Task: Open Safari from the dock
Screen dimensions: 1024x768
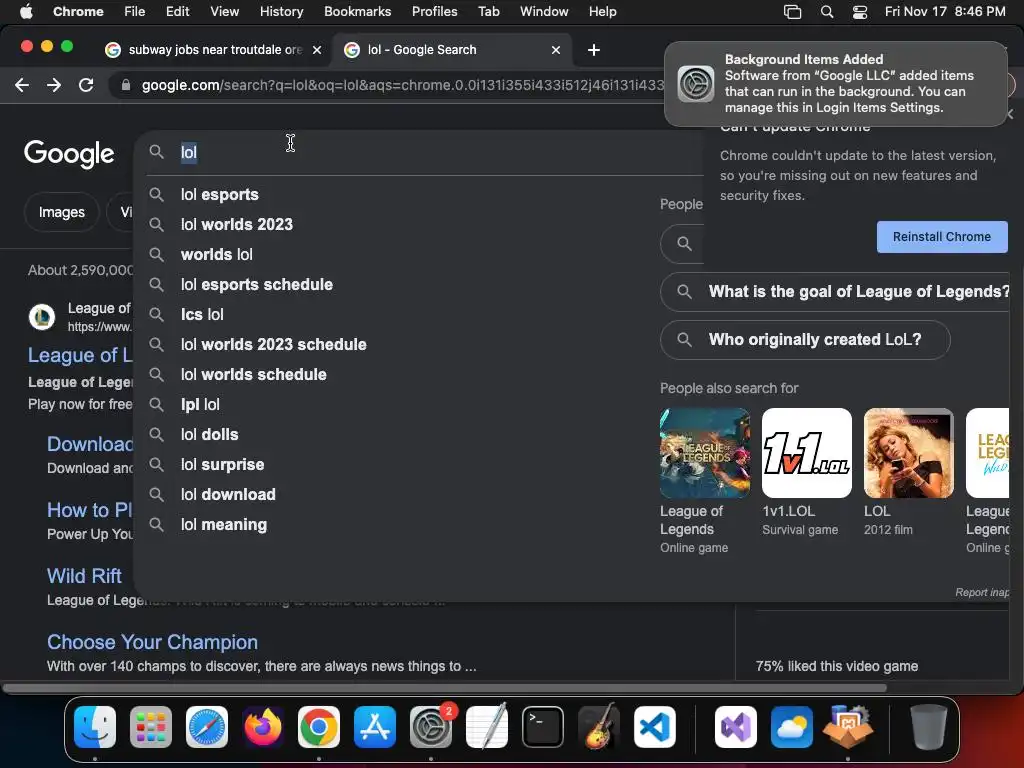Action: click(207, 727)
